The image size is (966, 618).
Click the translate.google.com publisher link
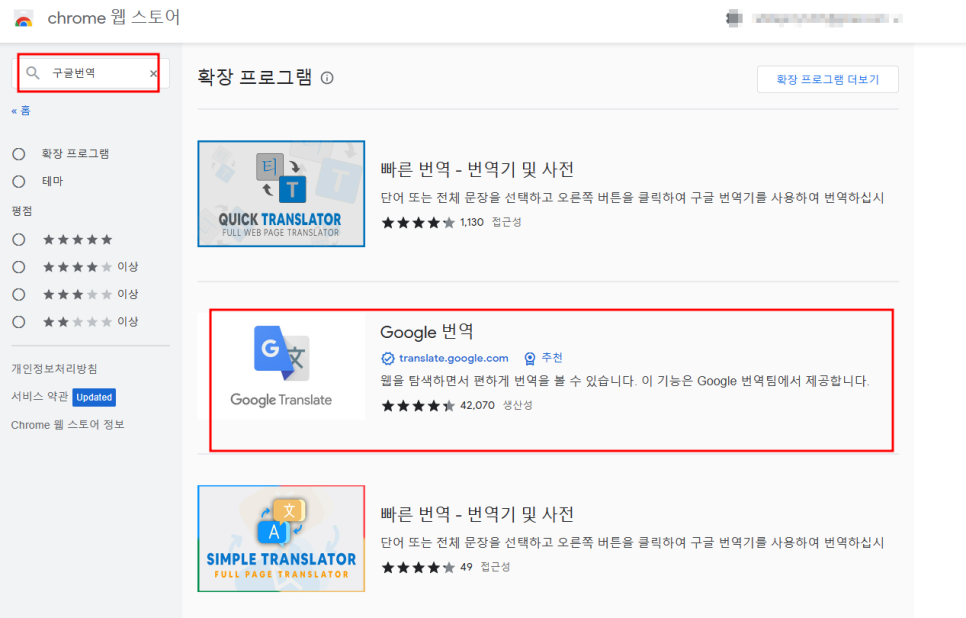(x=453, y=358)
